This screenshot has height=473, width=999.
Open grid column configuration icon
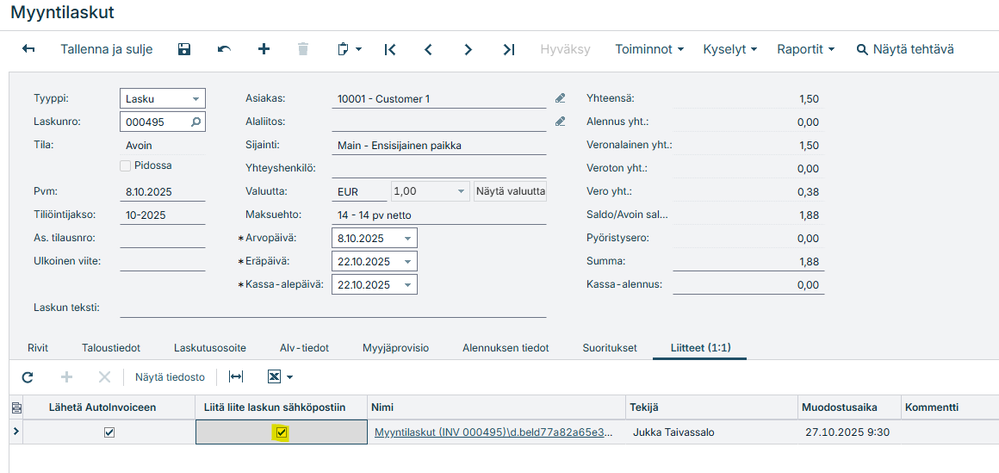(x=17, y=407)
